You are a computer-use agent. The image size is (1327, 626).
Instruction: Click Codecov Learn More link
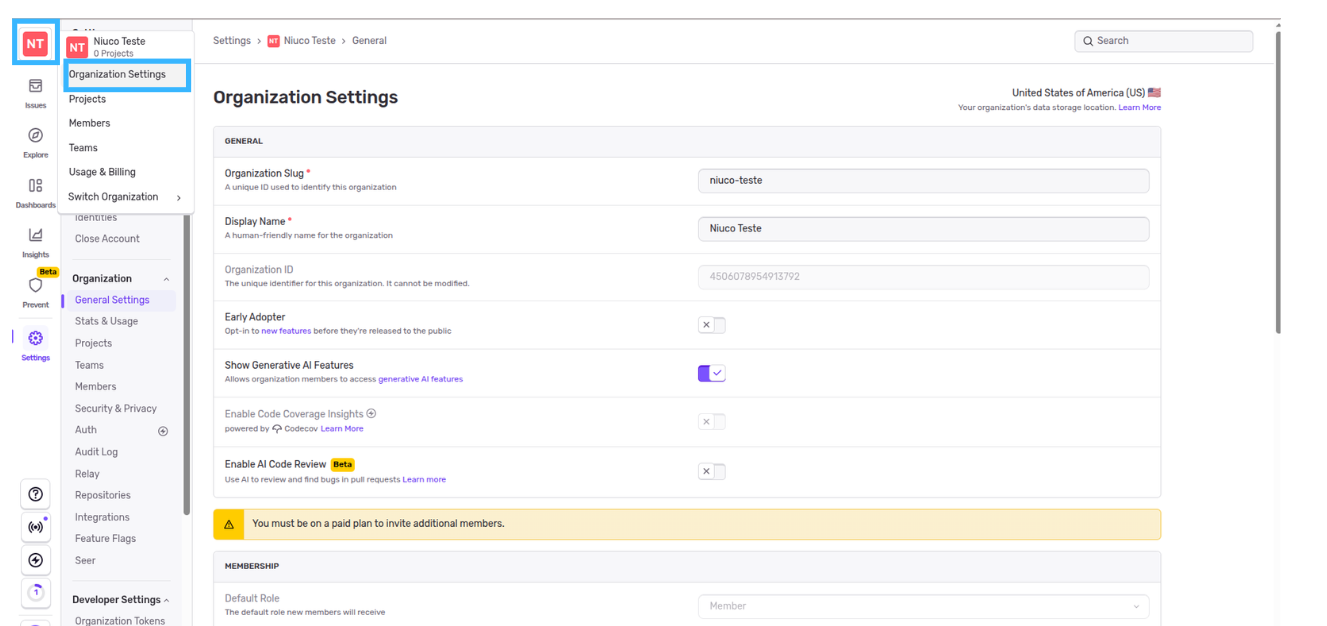(x=342, y=429)
